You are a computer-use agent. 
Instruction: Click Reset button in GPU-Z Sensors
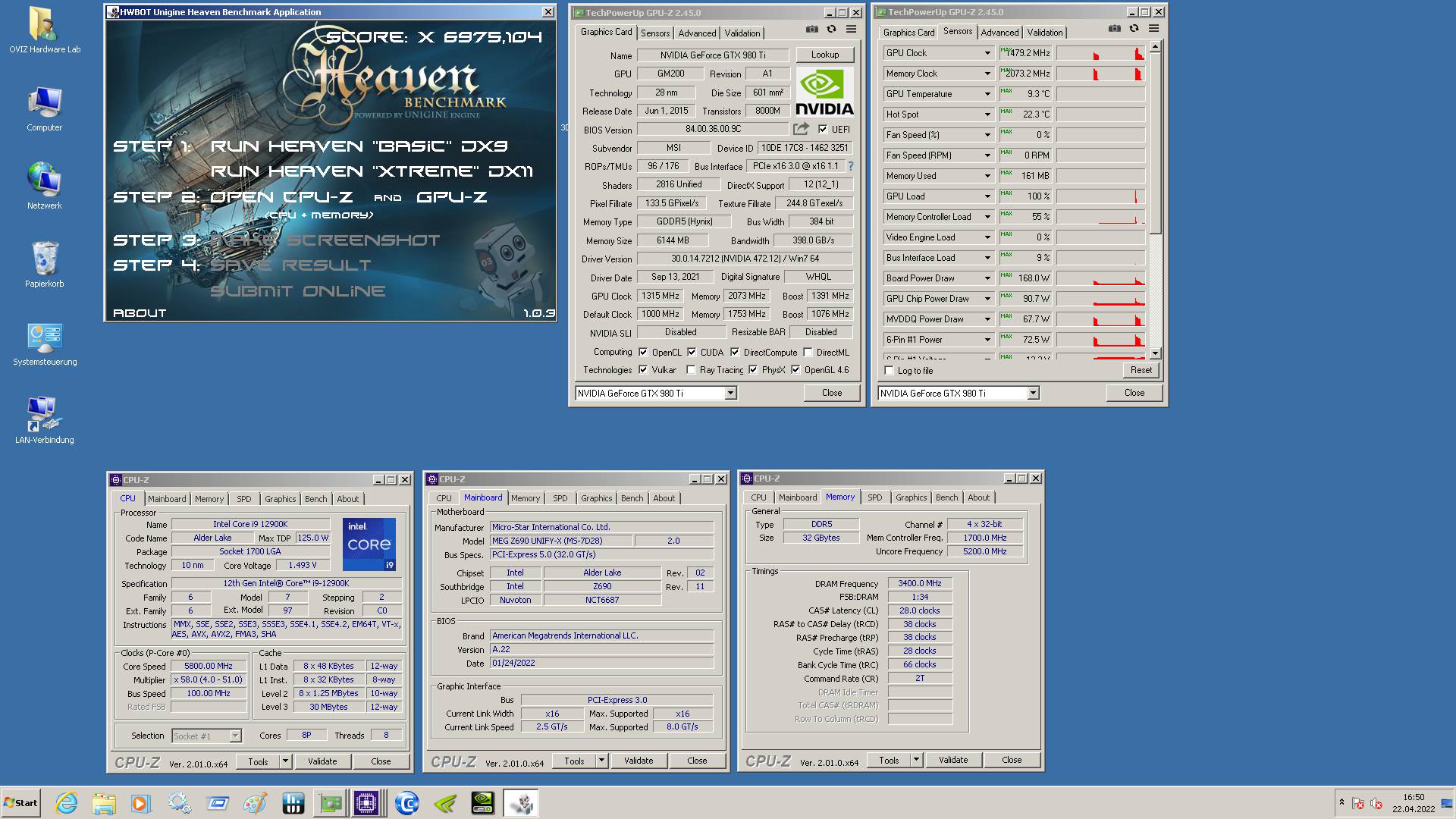pos(1141,370)
